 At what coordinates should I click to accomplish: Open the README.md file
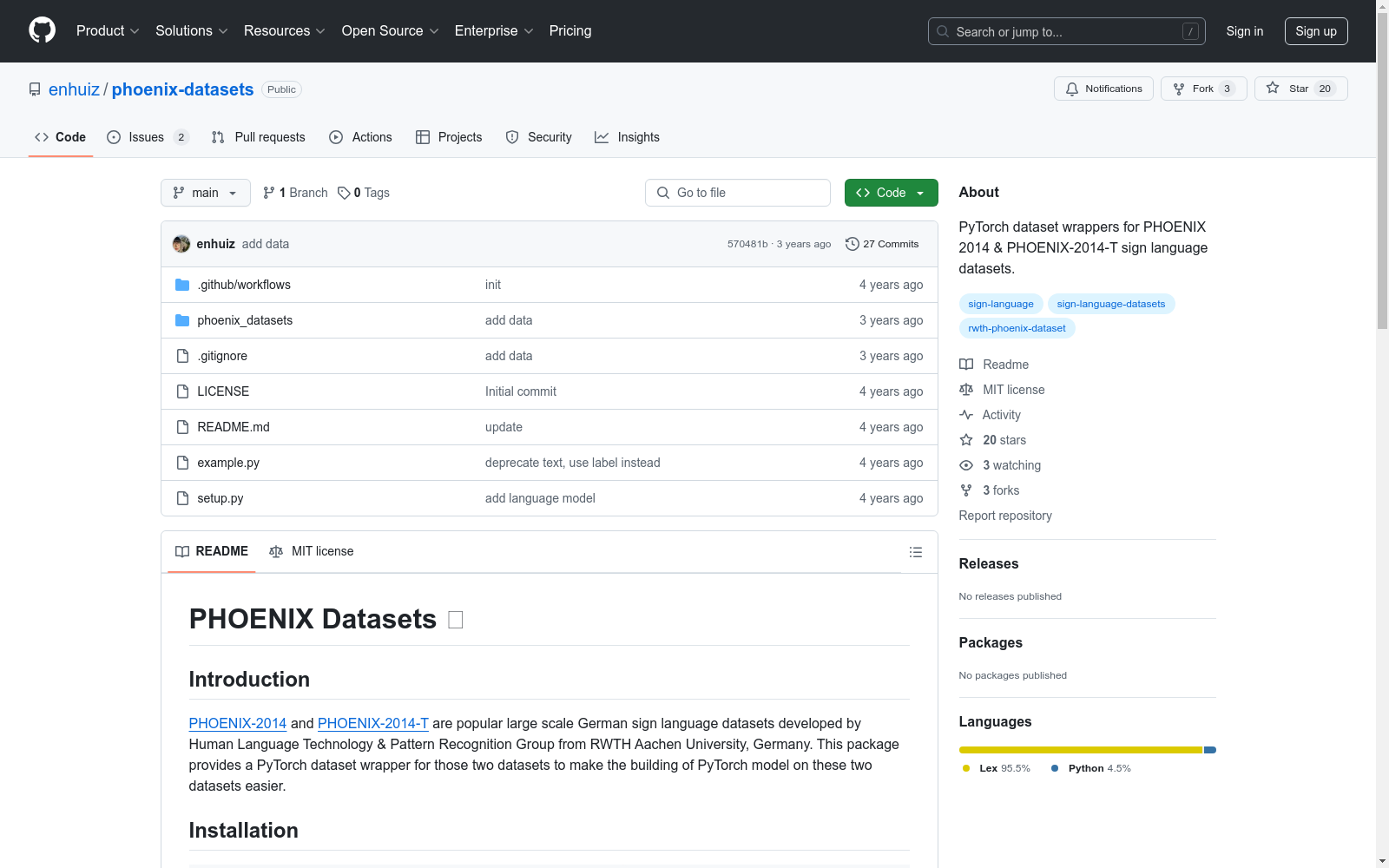(234, 427)
